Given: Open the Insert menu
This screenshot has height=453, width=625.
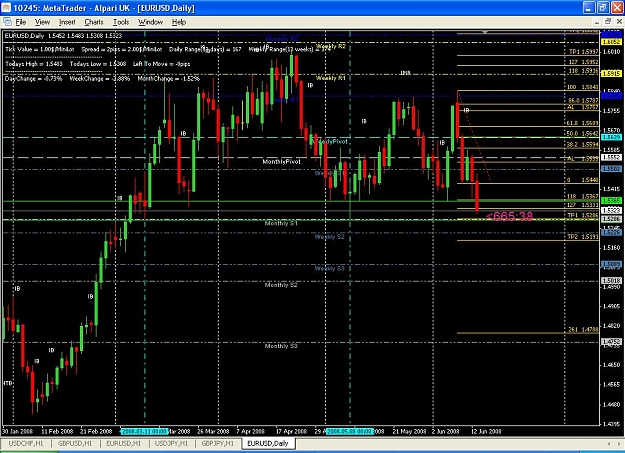Looking at the screenshot, I should coord(67,22).
